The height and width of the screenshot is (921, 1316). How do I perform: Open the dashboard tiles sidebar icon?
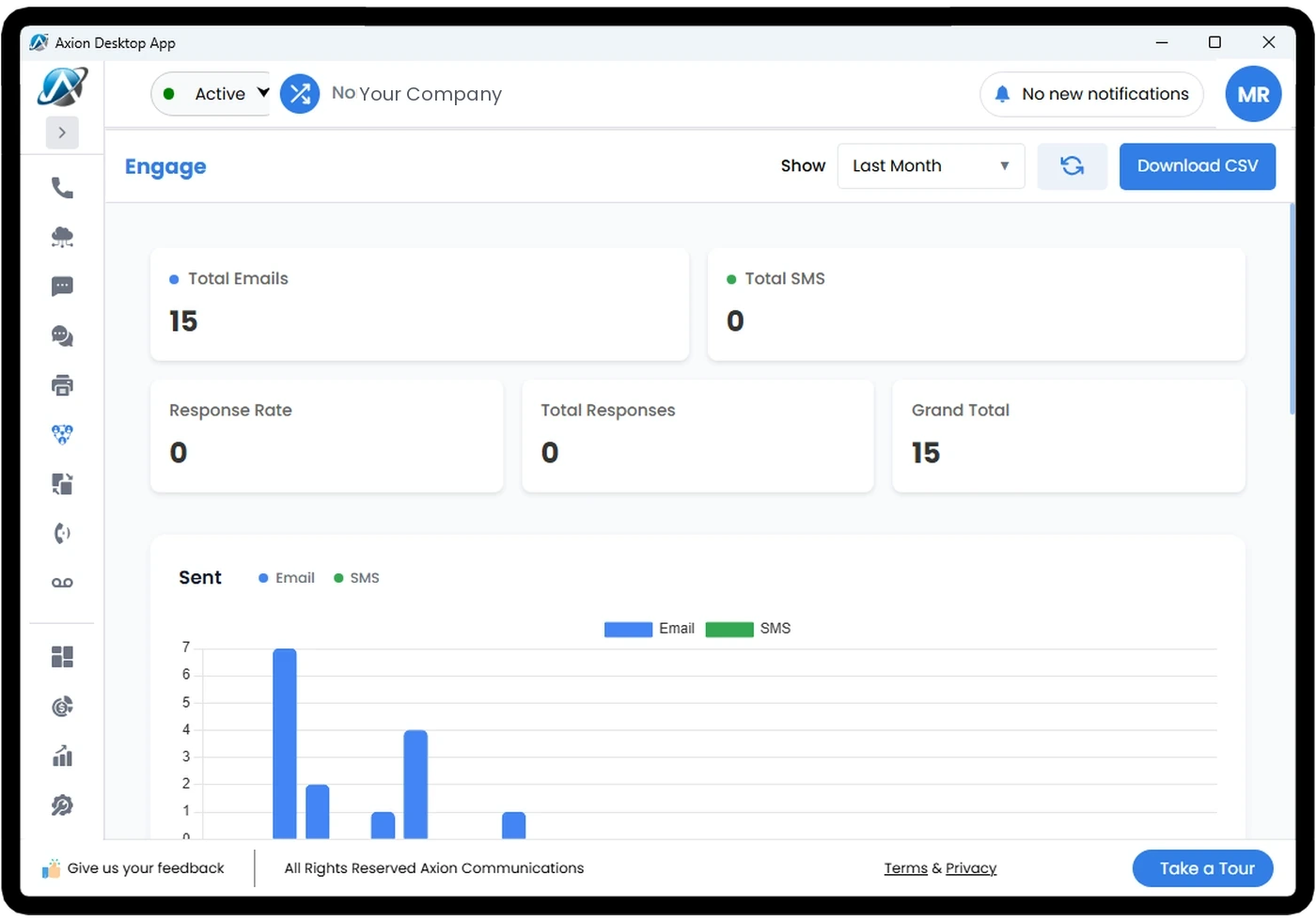(62, 657)
